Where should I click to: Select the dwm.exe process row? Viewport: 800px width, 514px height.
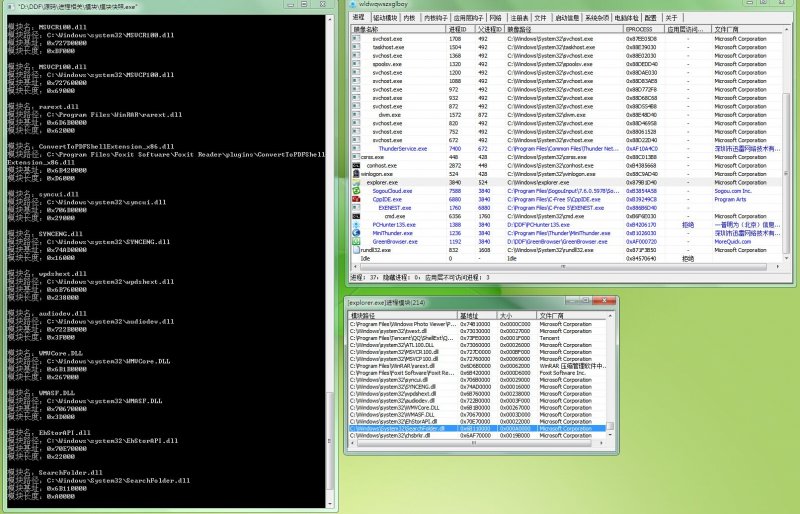[566, 115]
